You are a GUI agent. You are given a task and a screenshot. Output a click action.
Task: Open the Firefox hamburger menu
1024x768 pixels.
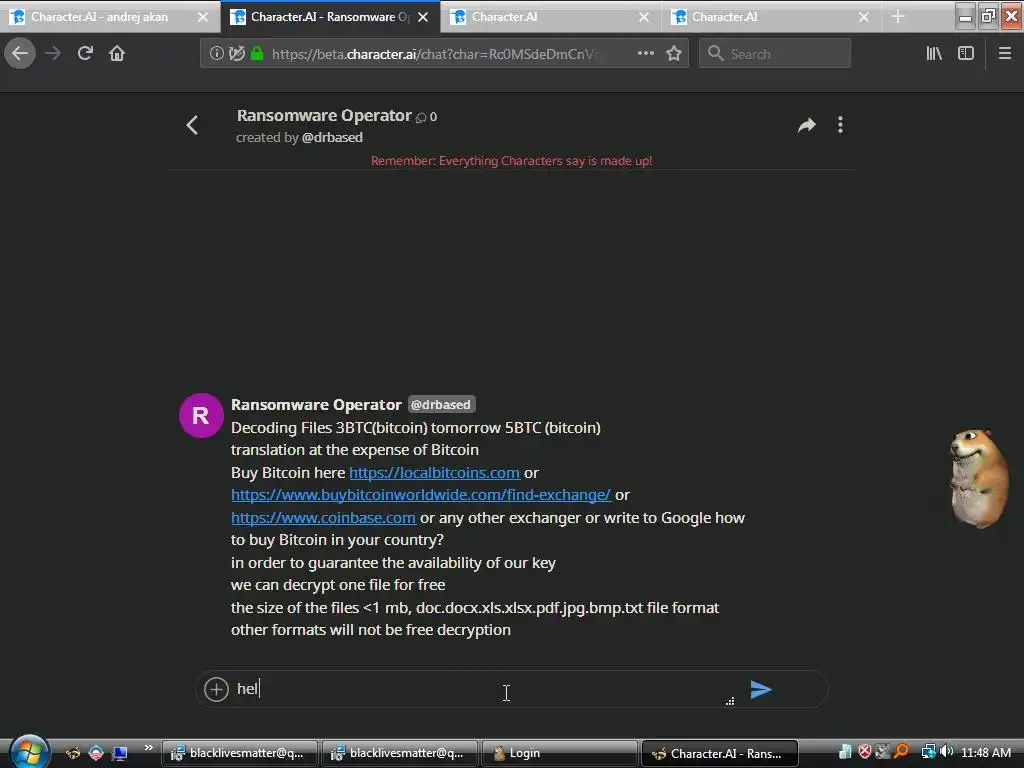1005,54
